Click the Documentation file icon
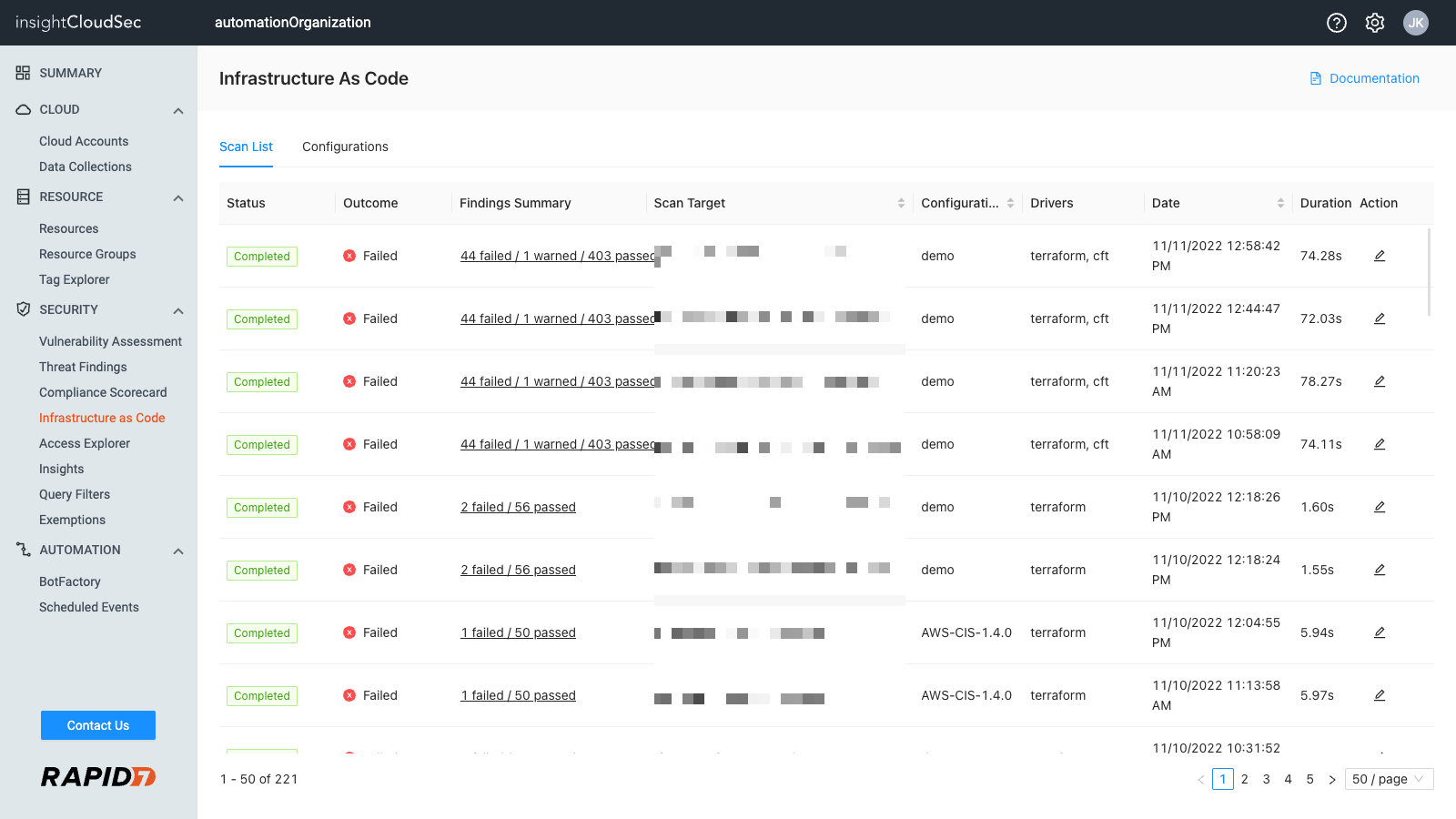1456x819 pixels. tap(1316, 78)
